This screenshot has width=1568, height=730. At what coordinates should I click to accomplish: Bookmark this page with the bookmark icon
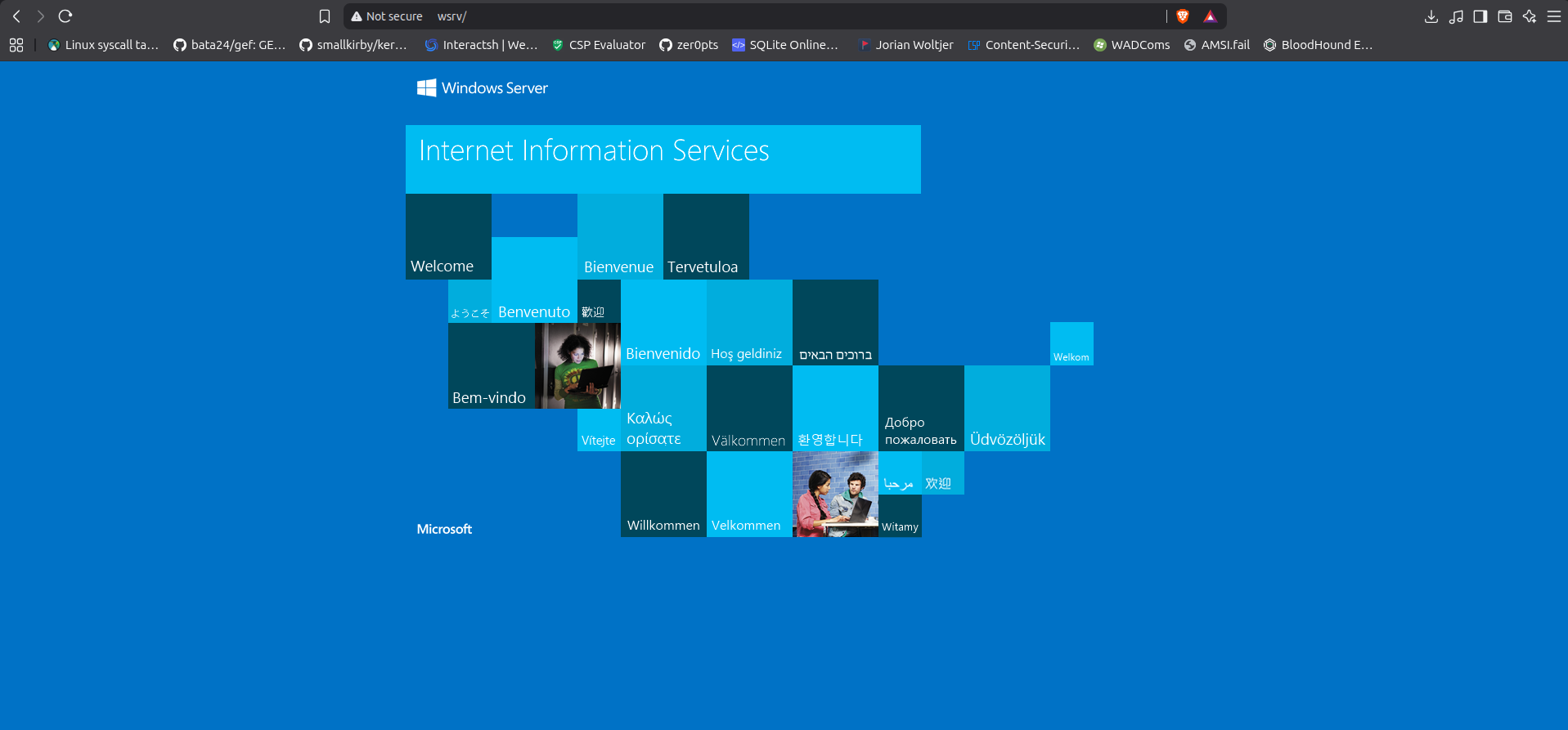point(325,16)
